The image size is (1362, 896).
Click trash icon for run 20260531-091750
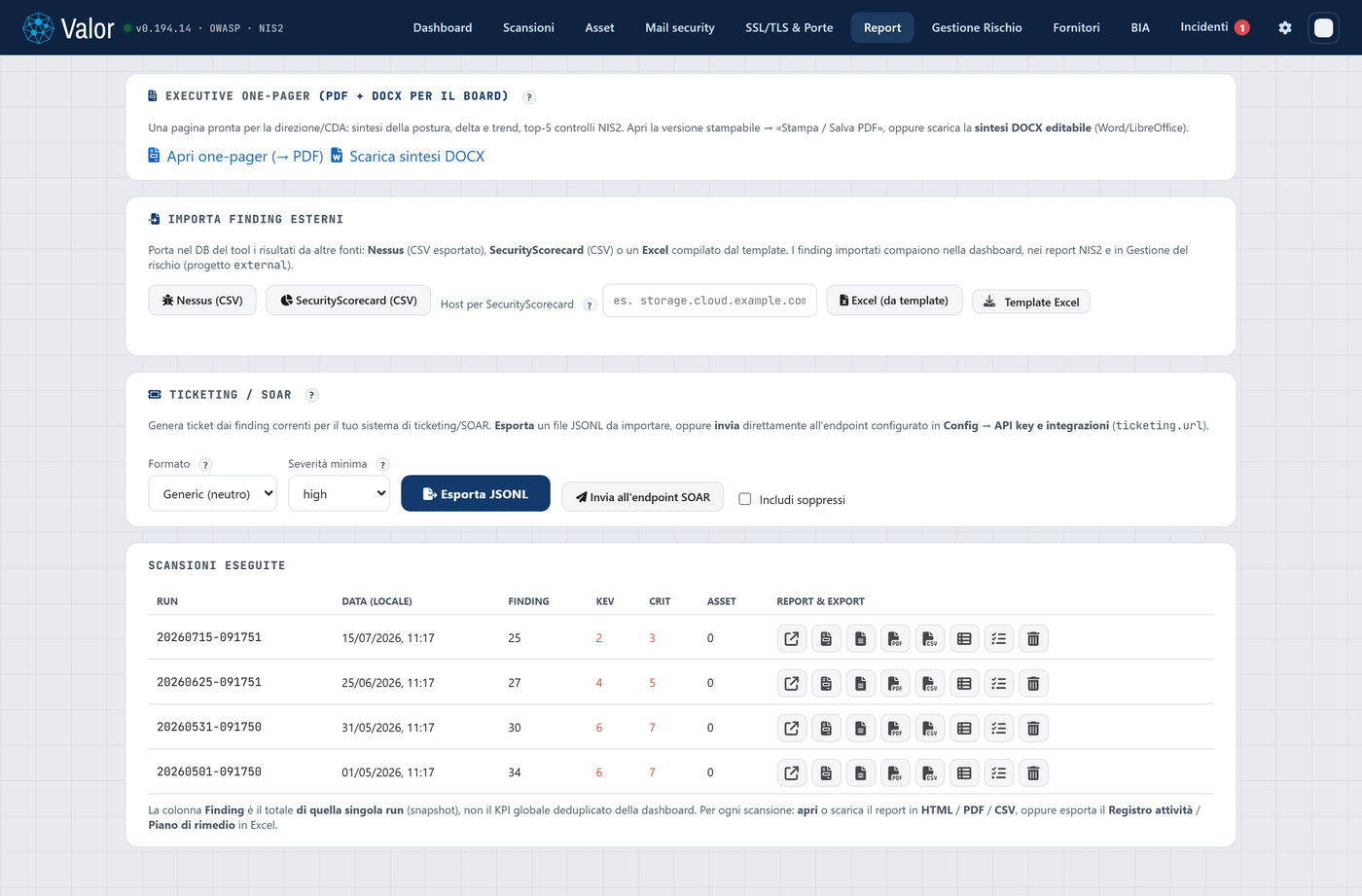tap(1033, 729)
